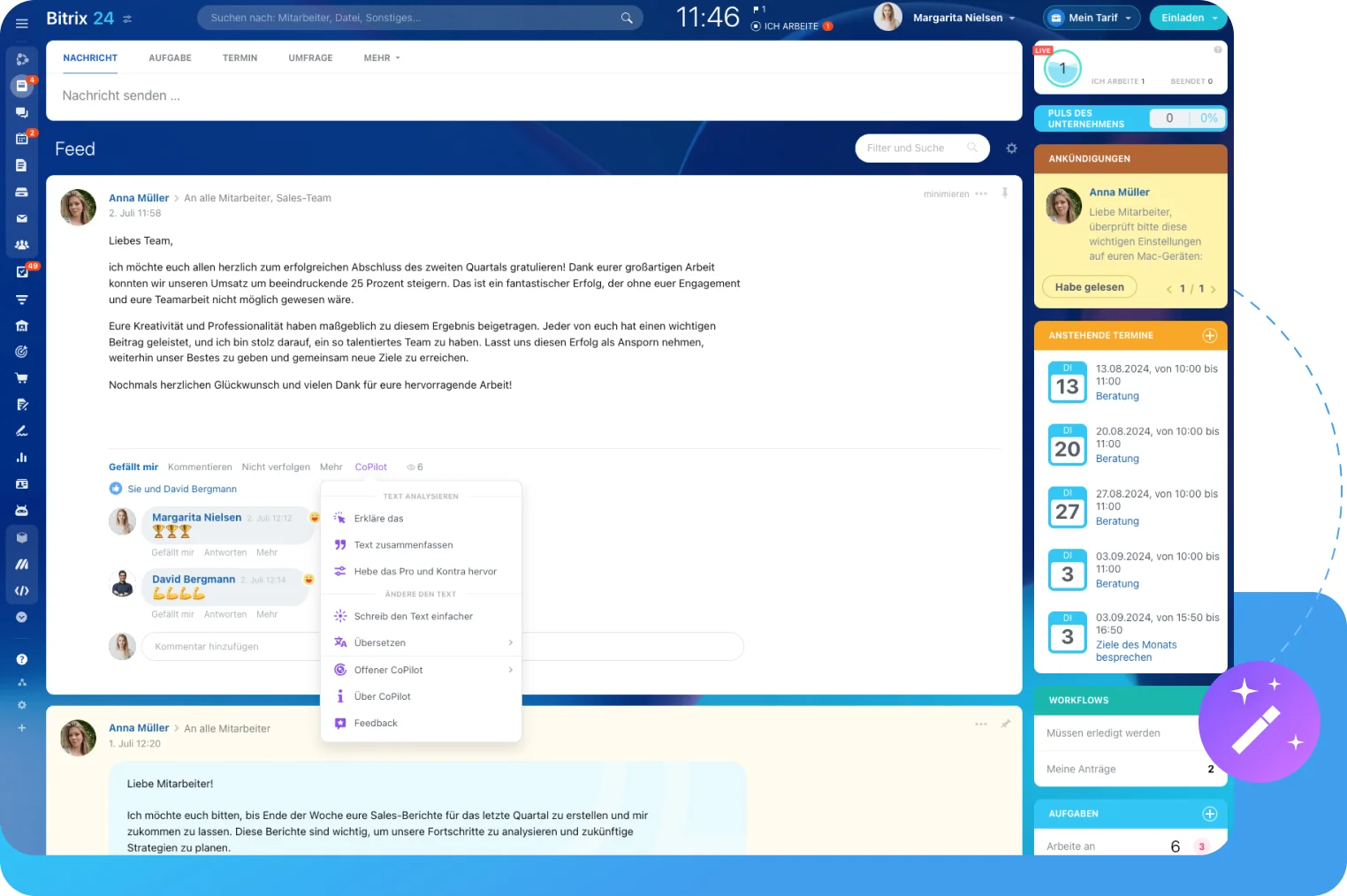Click the Puls des Unternehmens percentage indicator
Screen dimensions: 1347x896
click(1208, 118)
